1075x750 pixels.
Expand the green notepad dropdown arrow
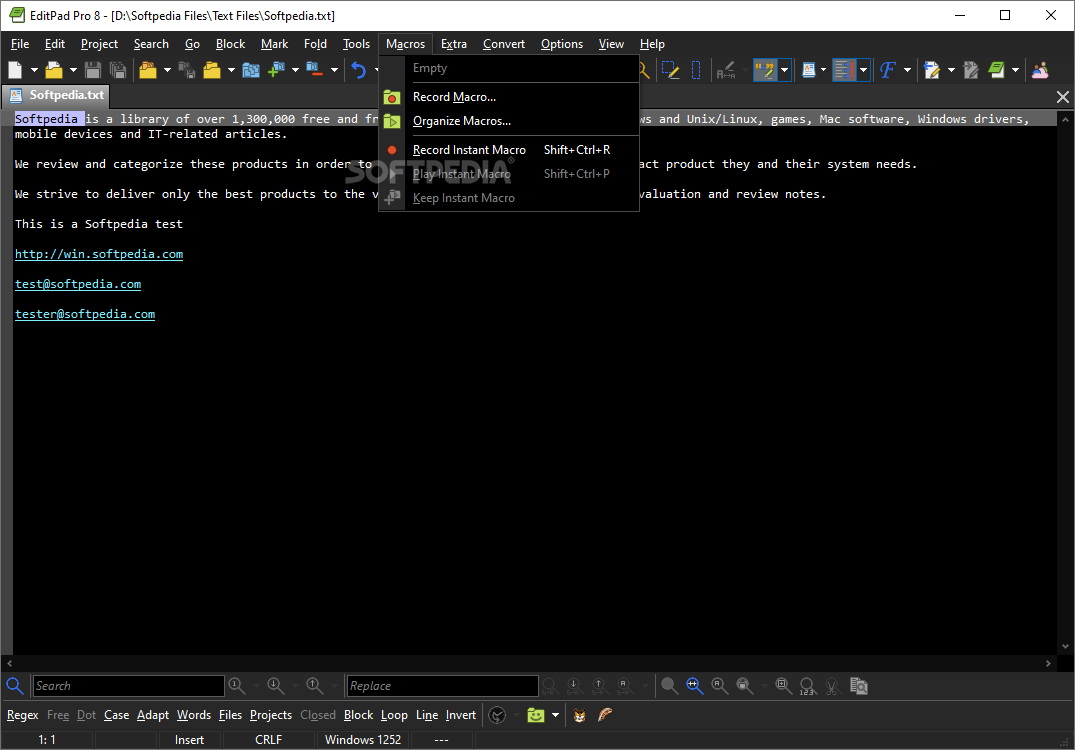click(1015, 70)
